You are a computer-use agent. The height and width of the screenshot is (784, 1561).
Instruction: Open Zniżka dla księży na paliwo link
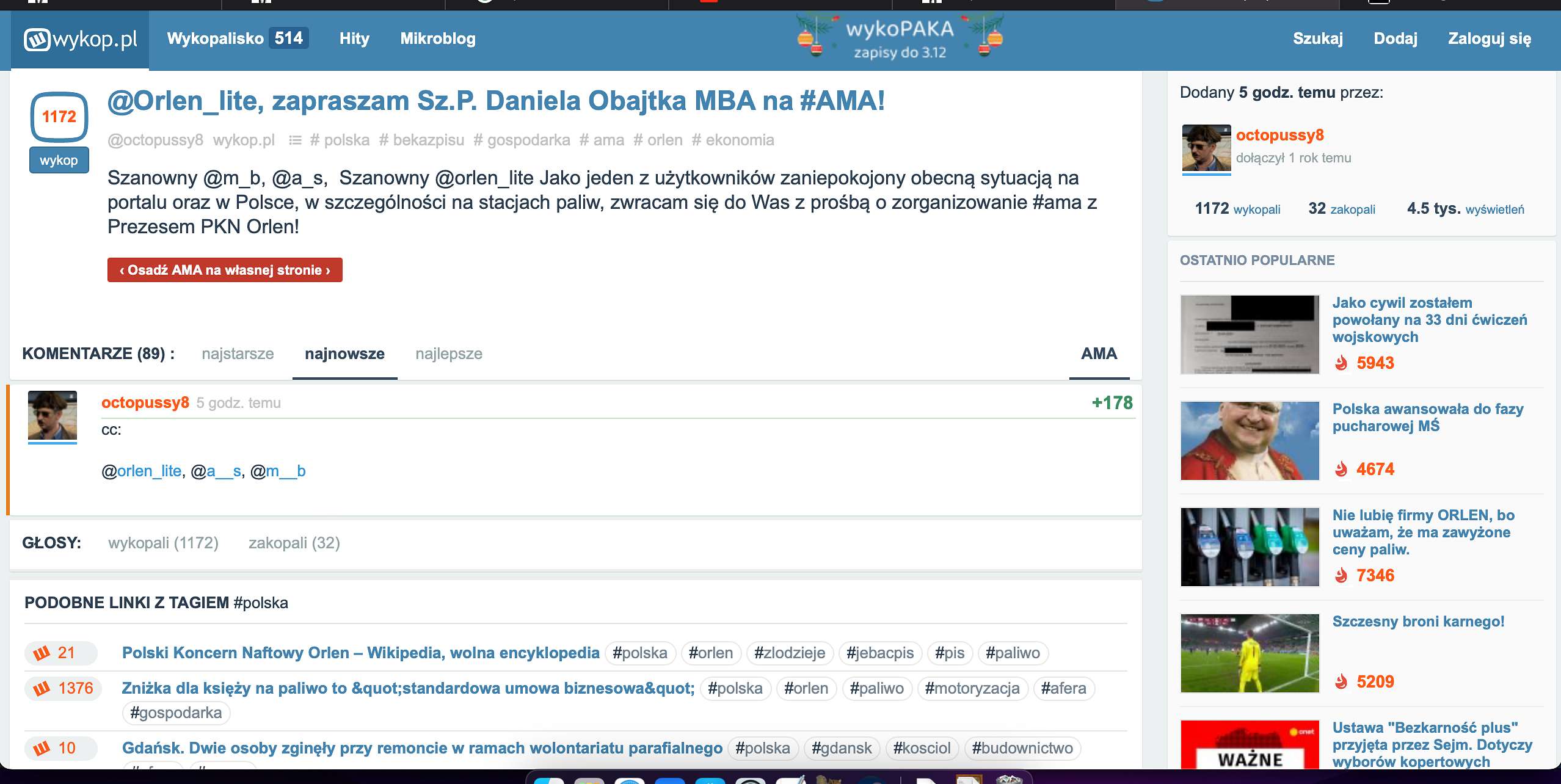[x=408, y=688]
